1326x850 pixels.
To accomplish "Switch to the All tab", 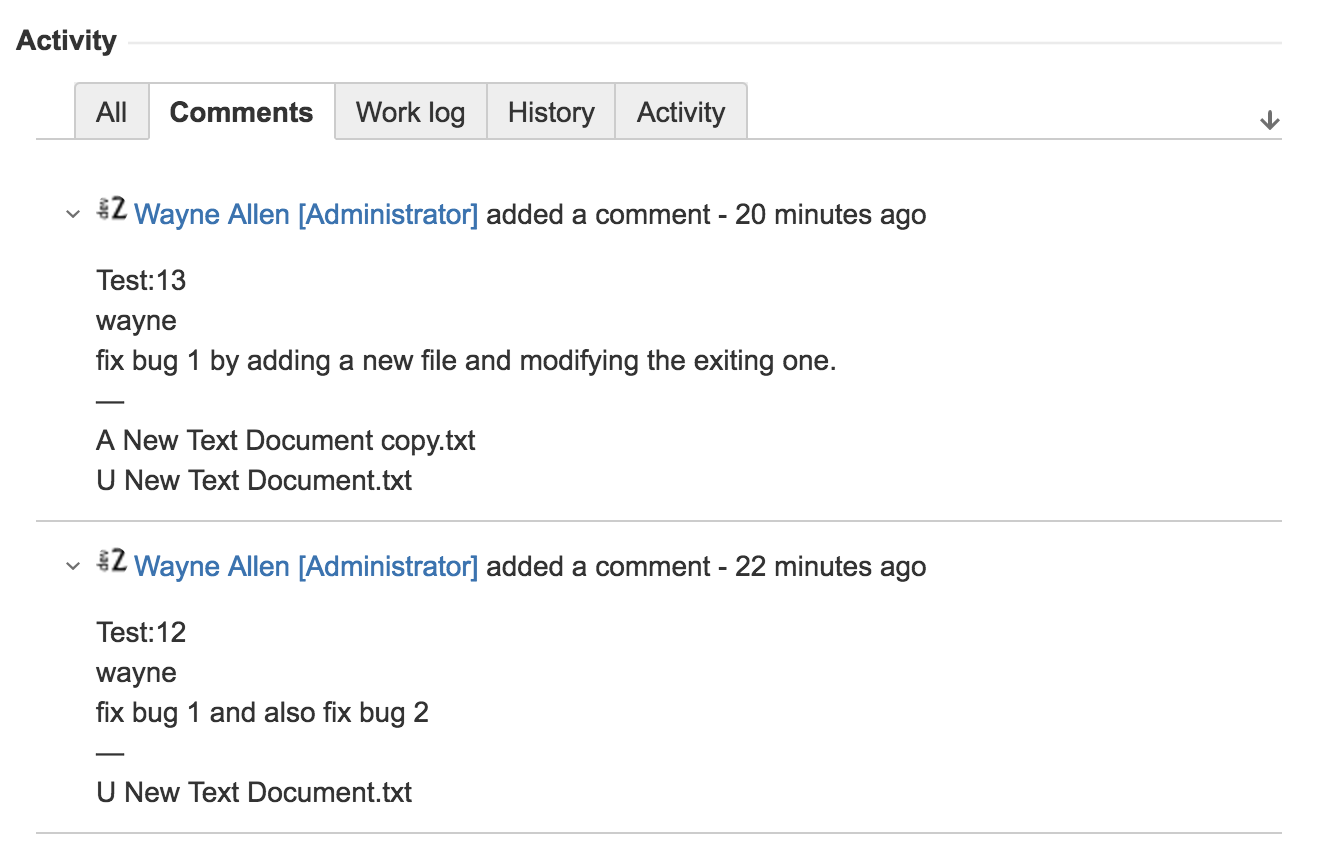I will click(112, 112).
